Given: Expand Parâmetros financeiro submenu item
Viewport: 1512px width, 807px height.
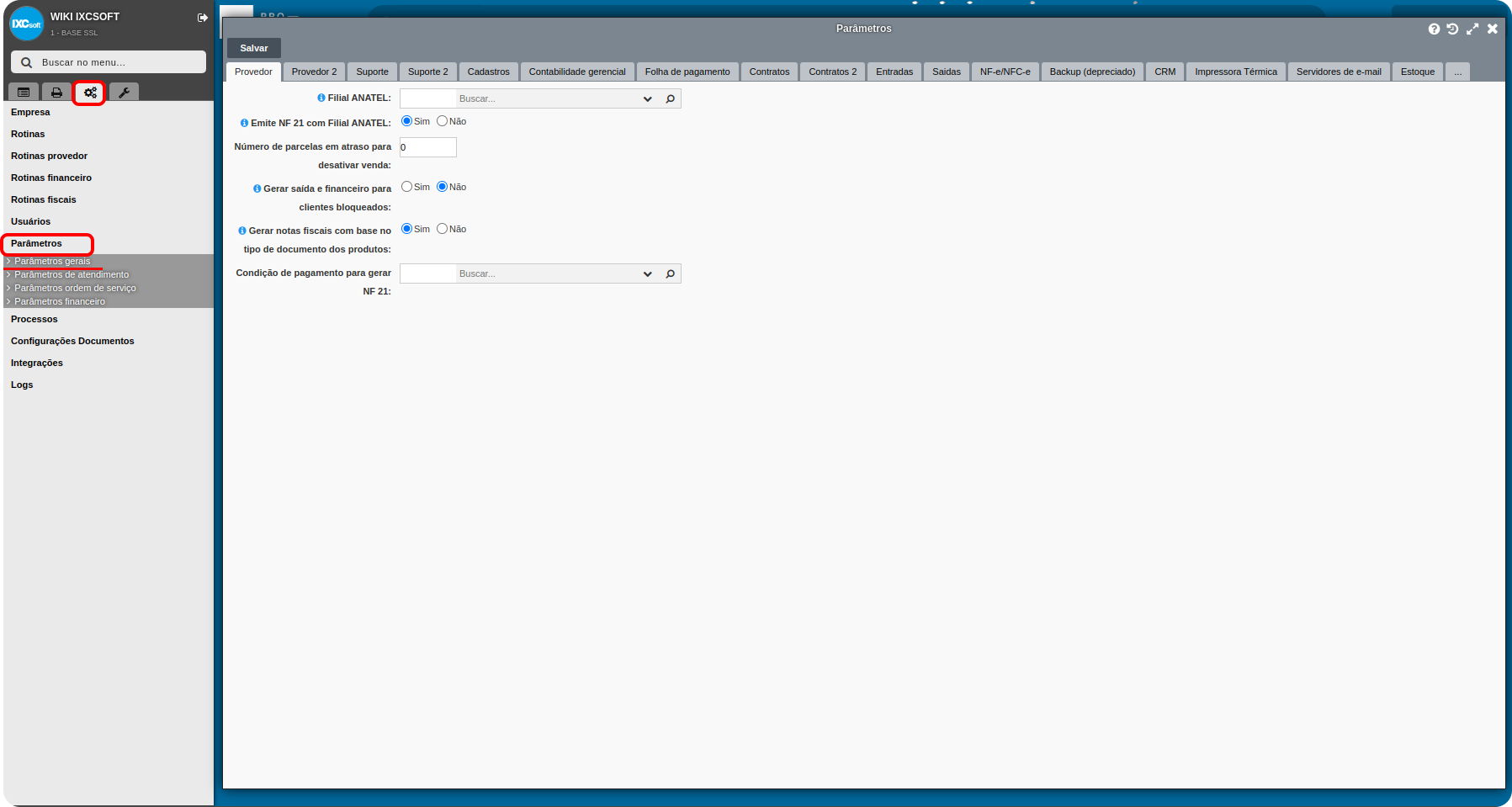Looking at the screenshot, I should (60, 301).
